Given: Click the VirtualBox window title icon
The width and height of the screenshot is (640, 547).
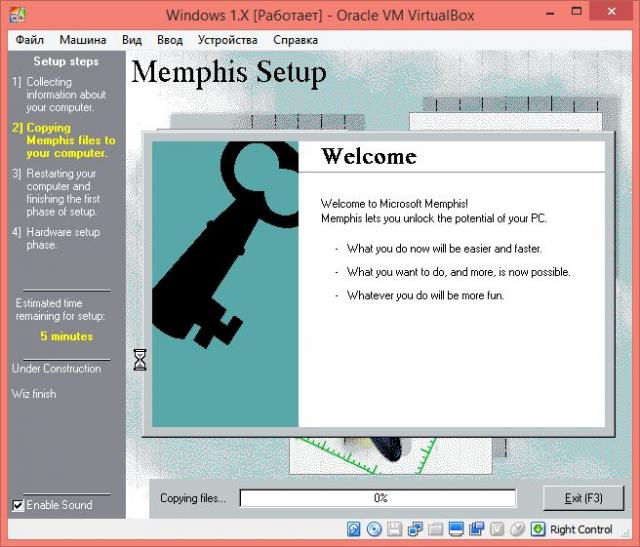Looking at the screenshot, I should (18, 15).
